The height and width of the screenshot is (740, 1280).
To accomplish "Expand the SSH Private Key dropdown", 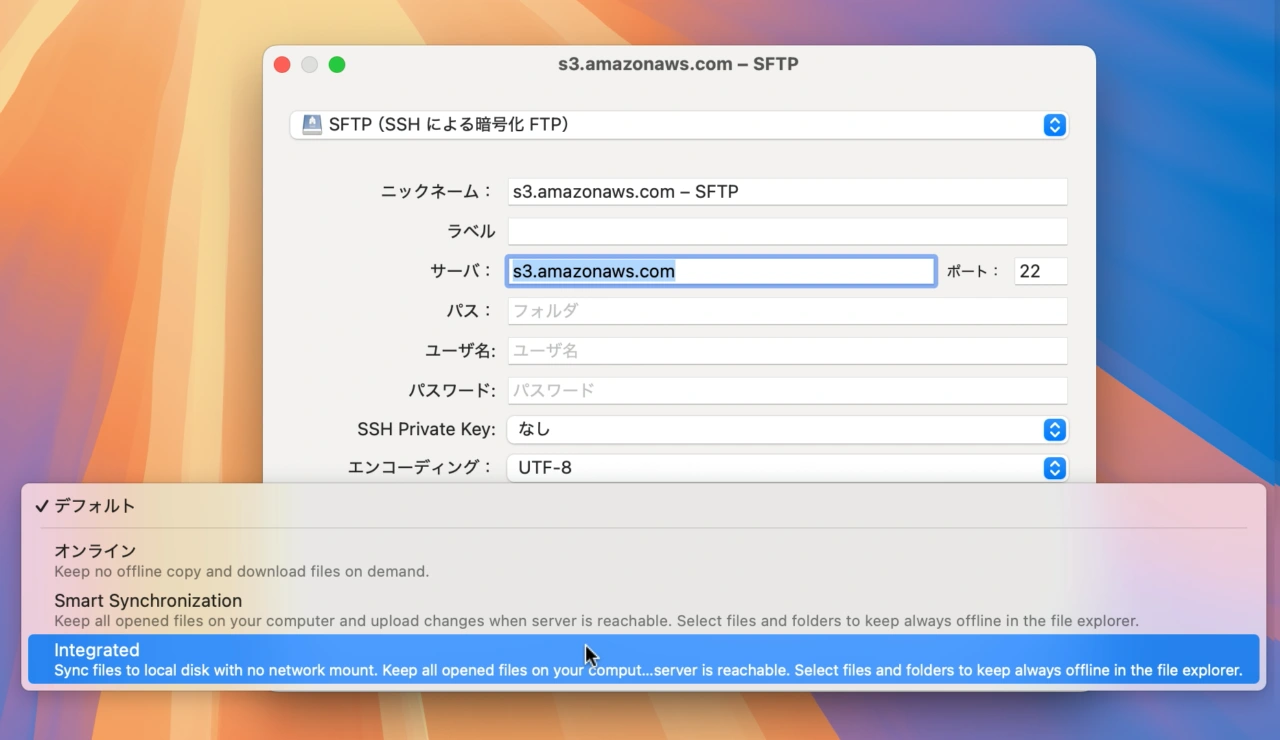I will 1054,430.
